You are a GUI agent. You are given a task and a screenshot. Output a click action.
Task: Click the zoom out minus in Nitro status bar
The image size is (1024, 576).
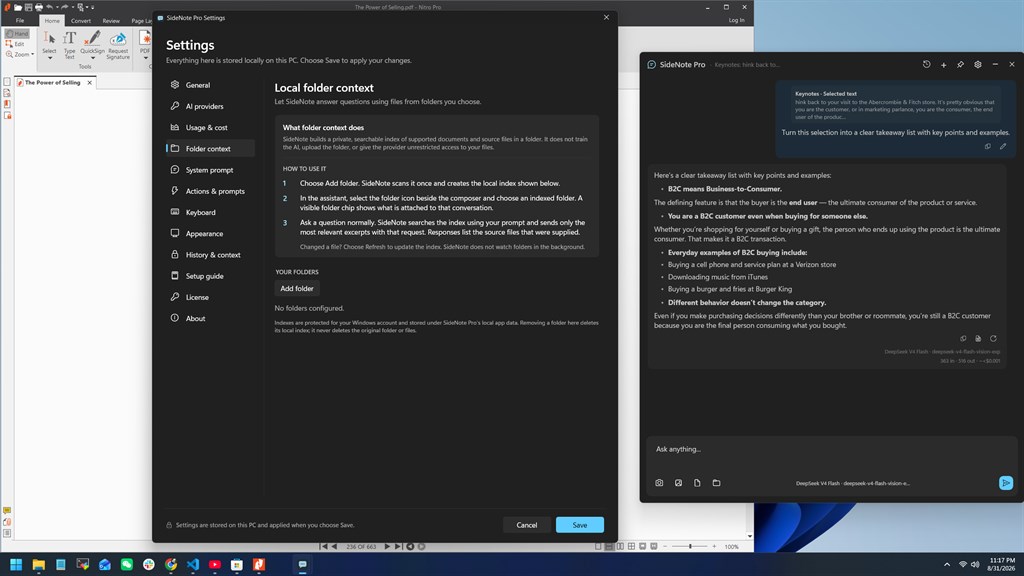665,546
